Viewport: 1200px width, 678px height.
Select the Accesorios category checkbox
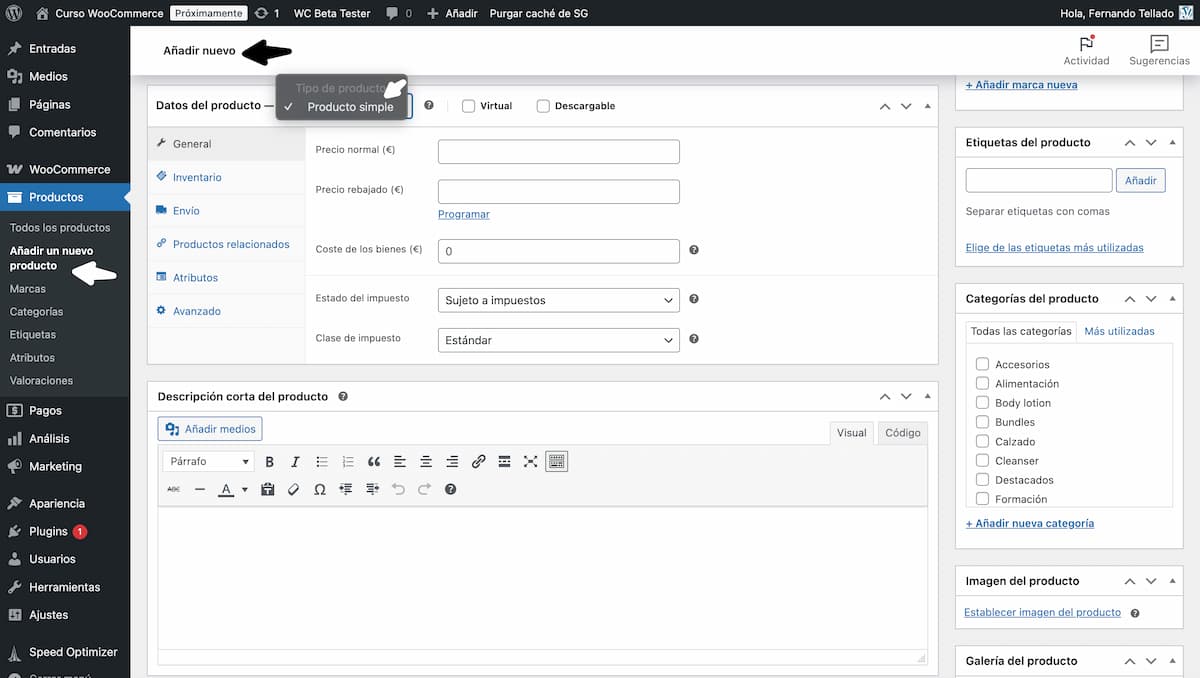tap(981, 364)
